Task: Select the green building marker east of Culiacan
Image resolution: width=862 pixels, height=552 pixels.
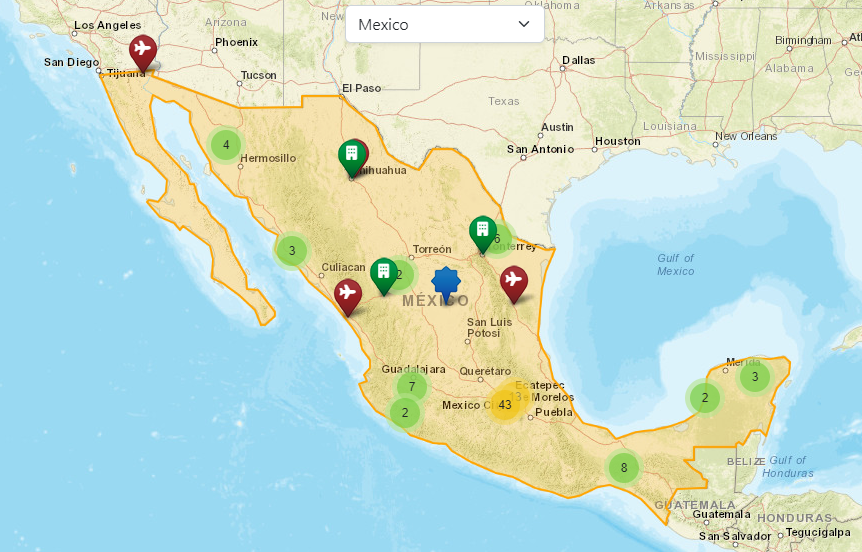Action: (382, 272)
